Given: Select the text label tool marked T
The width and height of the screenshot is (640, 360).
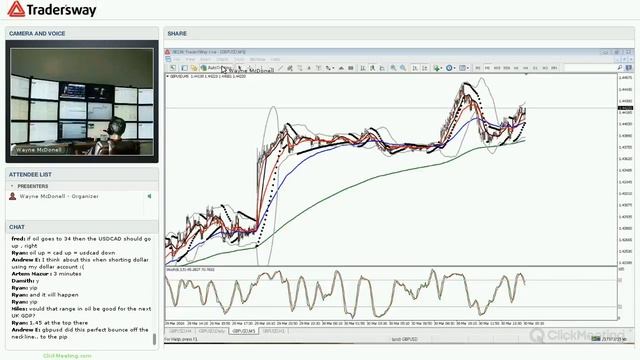Looking at the screenshot, I should click(318, 68).
